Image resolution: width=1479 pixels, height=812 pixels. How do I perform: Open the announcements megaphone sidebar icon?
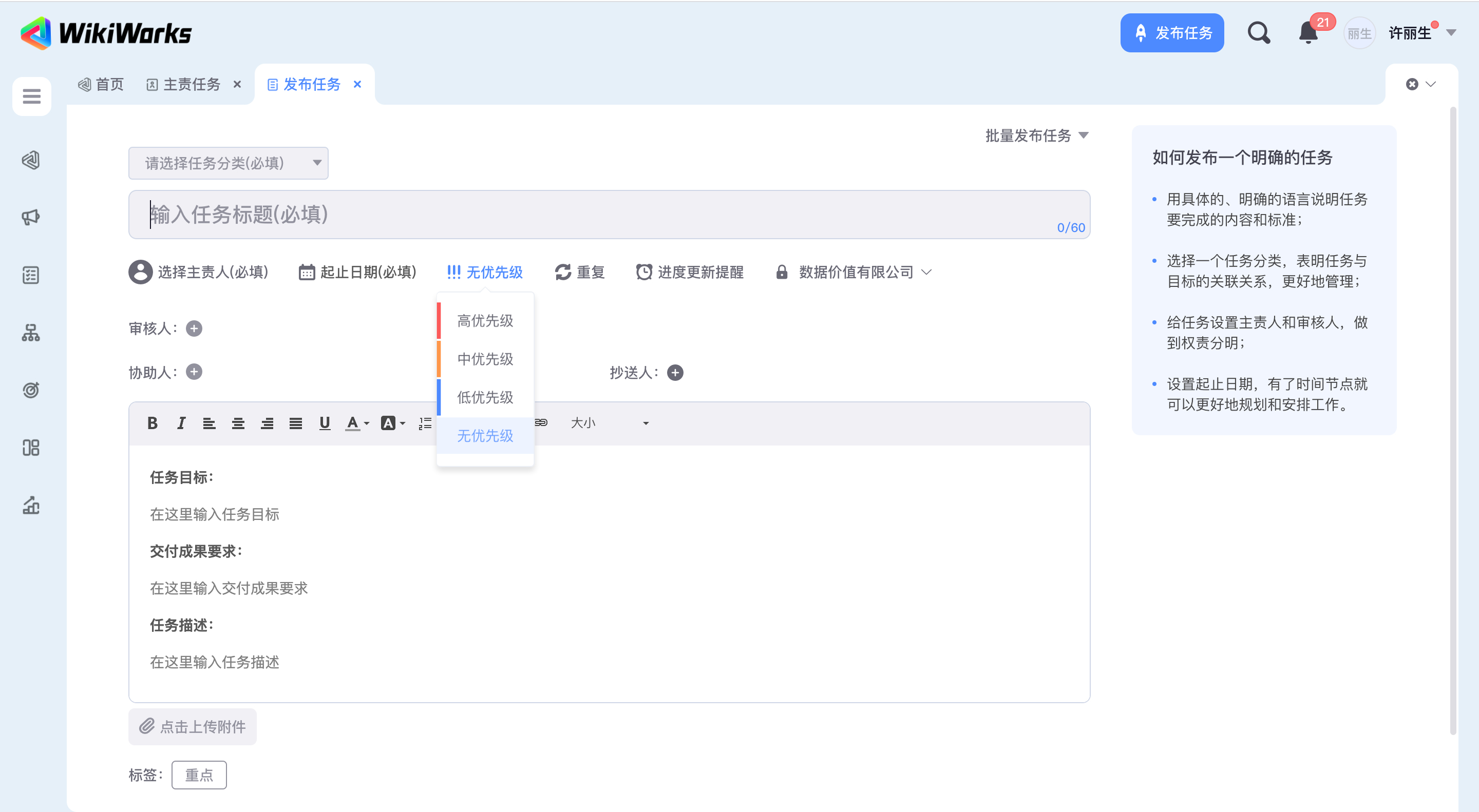coord(31,217)
